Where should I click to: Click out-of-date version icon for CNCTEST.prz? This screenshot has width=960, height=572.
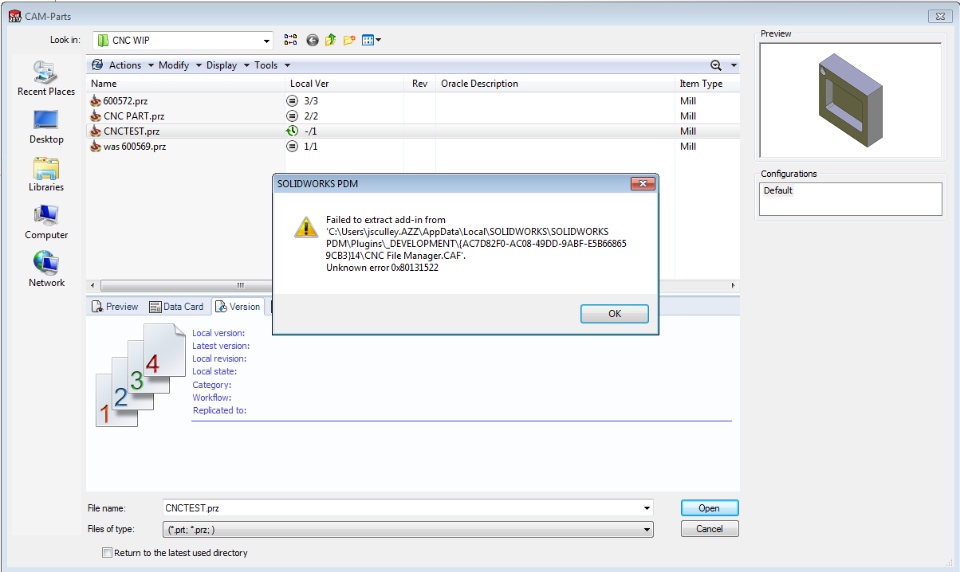pos(292,131)
